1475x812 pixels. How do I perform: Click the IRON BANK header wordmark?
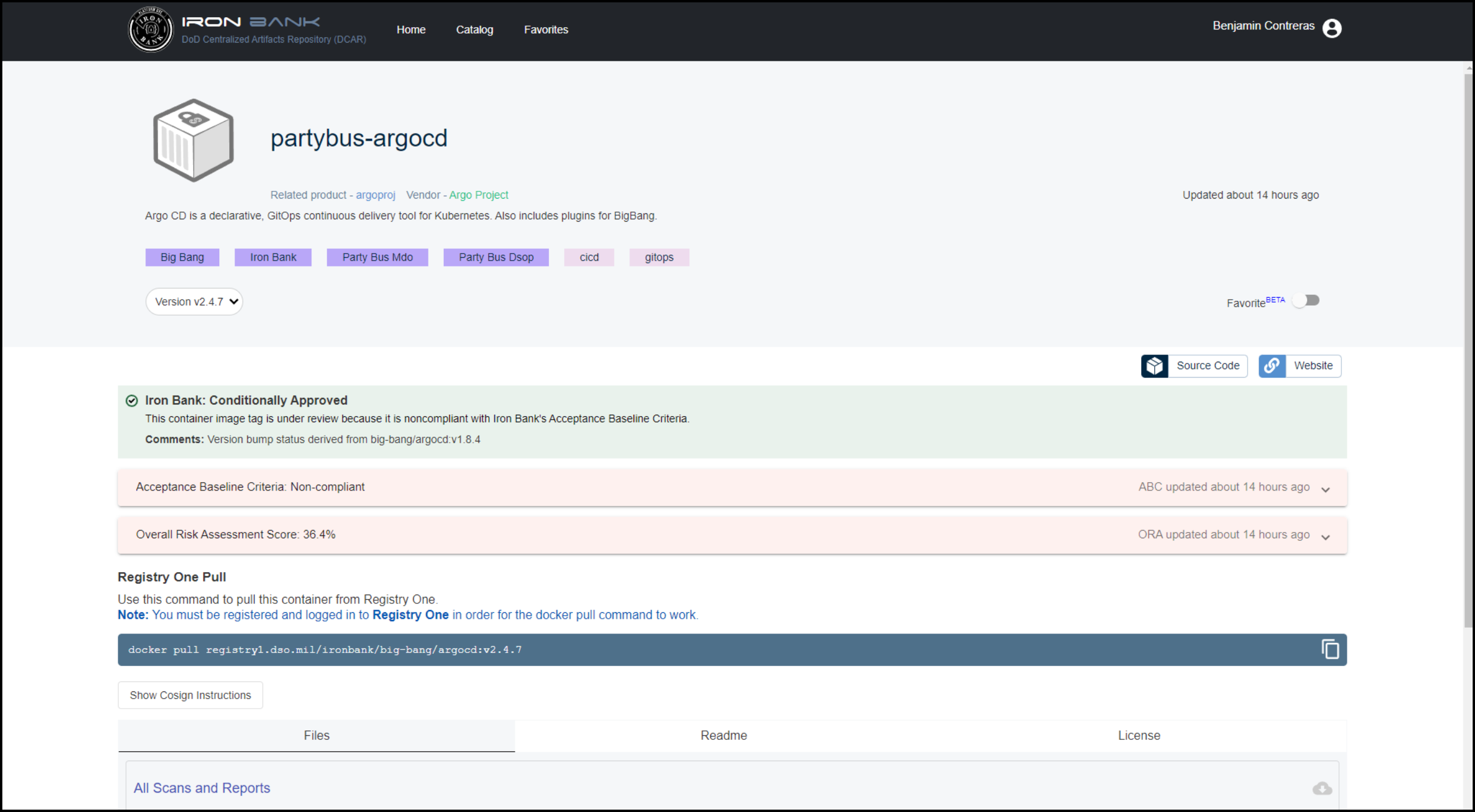point(251,22)
